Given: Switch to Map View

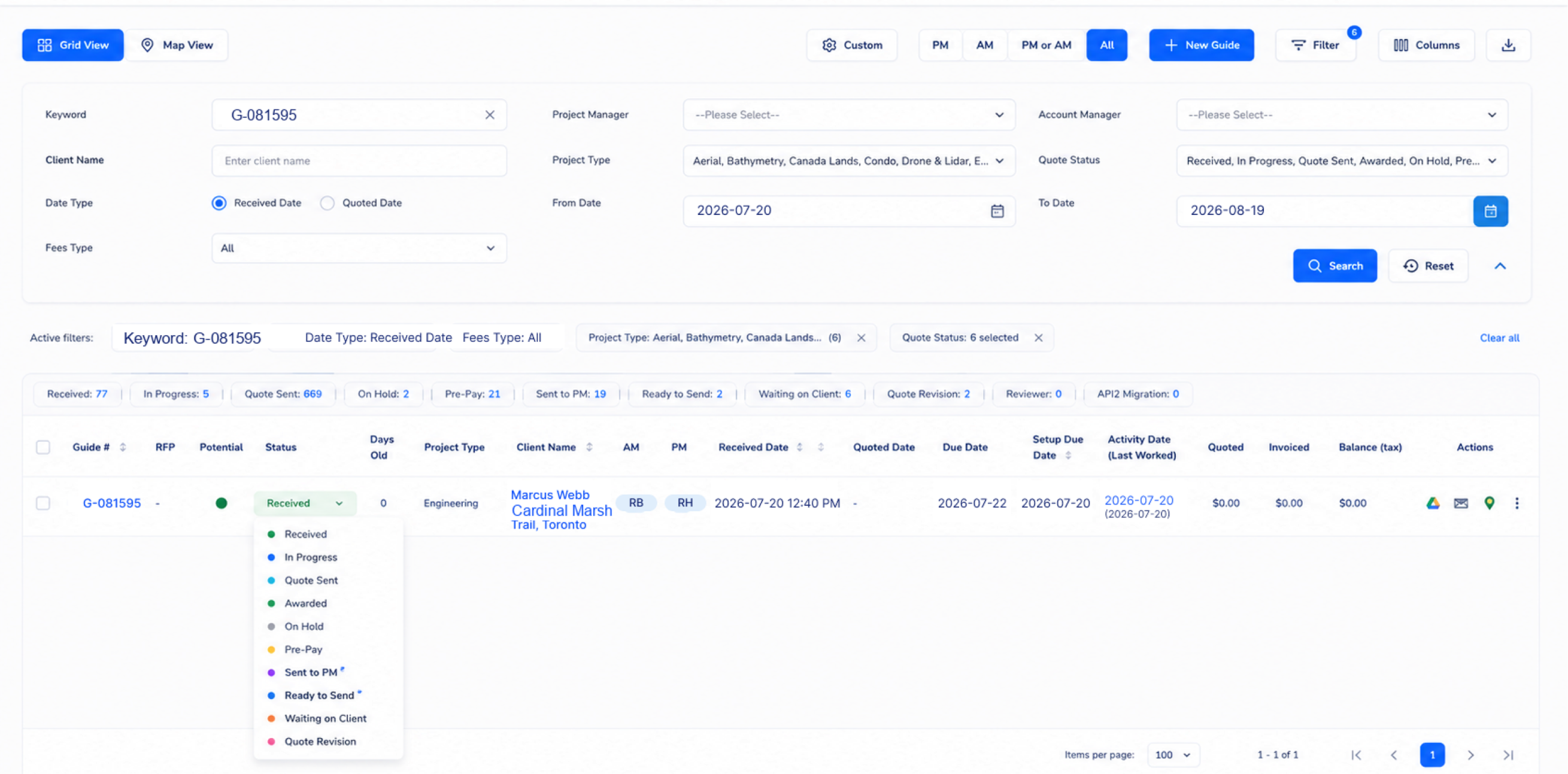Looking at the screenshot, I should (x=177, y=45).
